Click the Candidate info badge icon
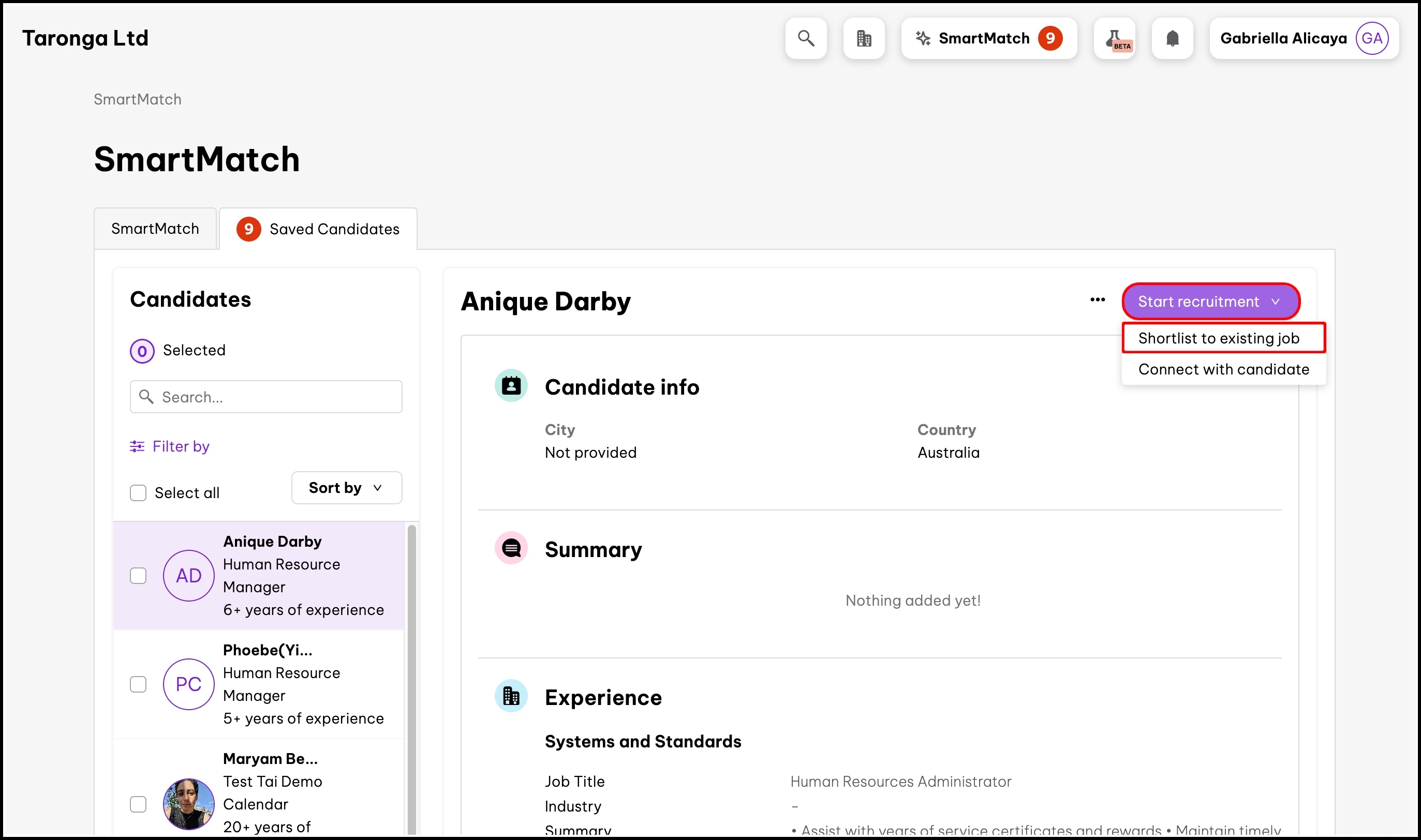 coord(511,386)
